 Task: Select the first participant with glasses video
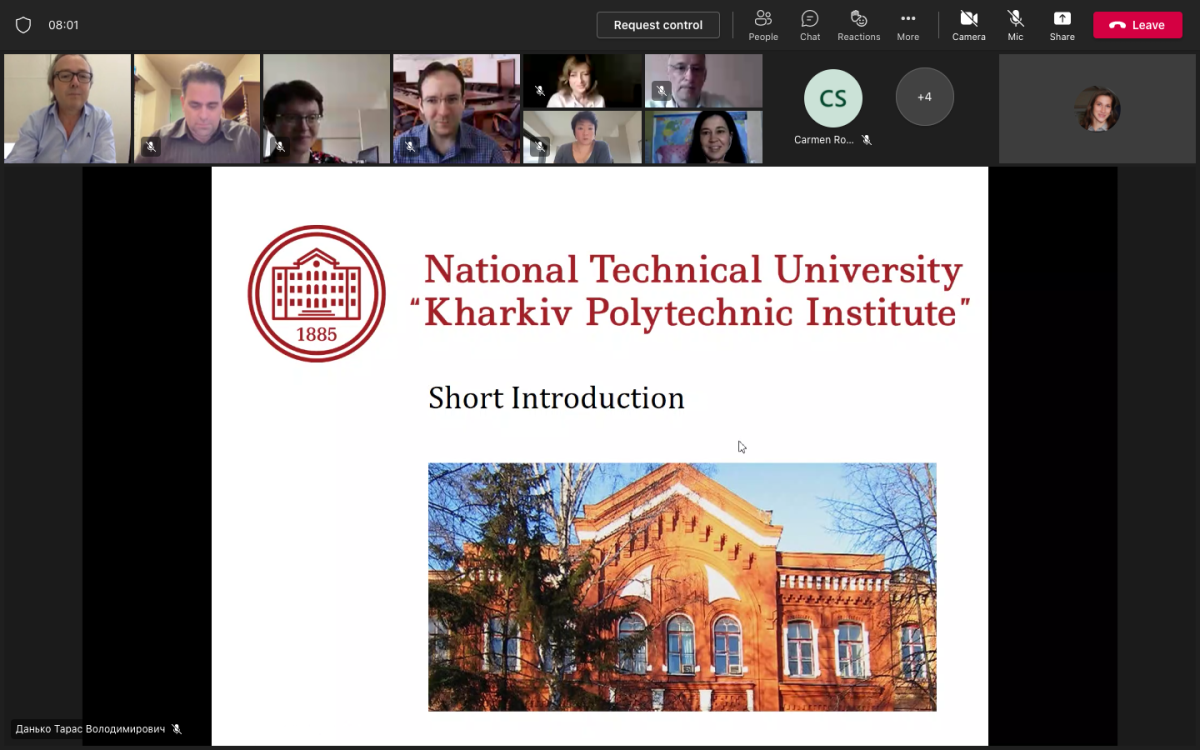pyautogui.click(x=67, y=108)
